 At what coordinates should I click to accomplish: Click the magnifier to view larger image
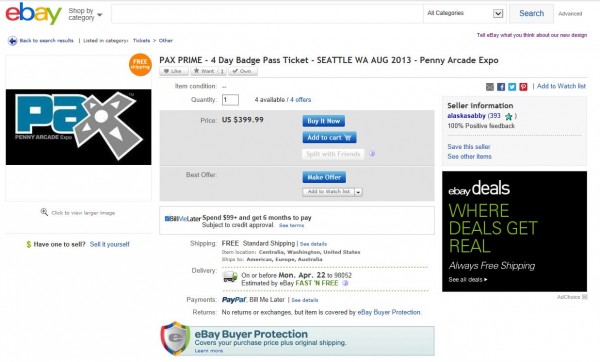point(44,212)
